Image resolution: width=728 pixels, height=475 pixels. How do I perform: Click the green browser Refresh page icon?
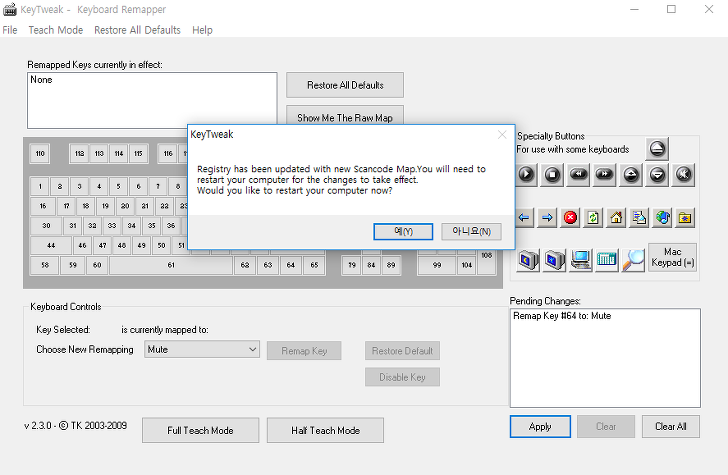coord(593,218)
